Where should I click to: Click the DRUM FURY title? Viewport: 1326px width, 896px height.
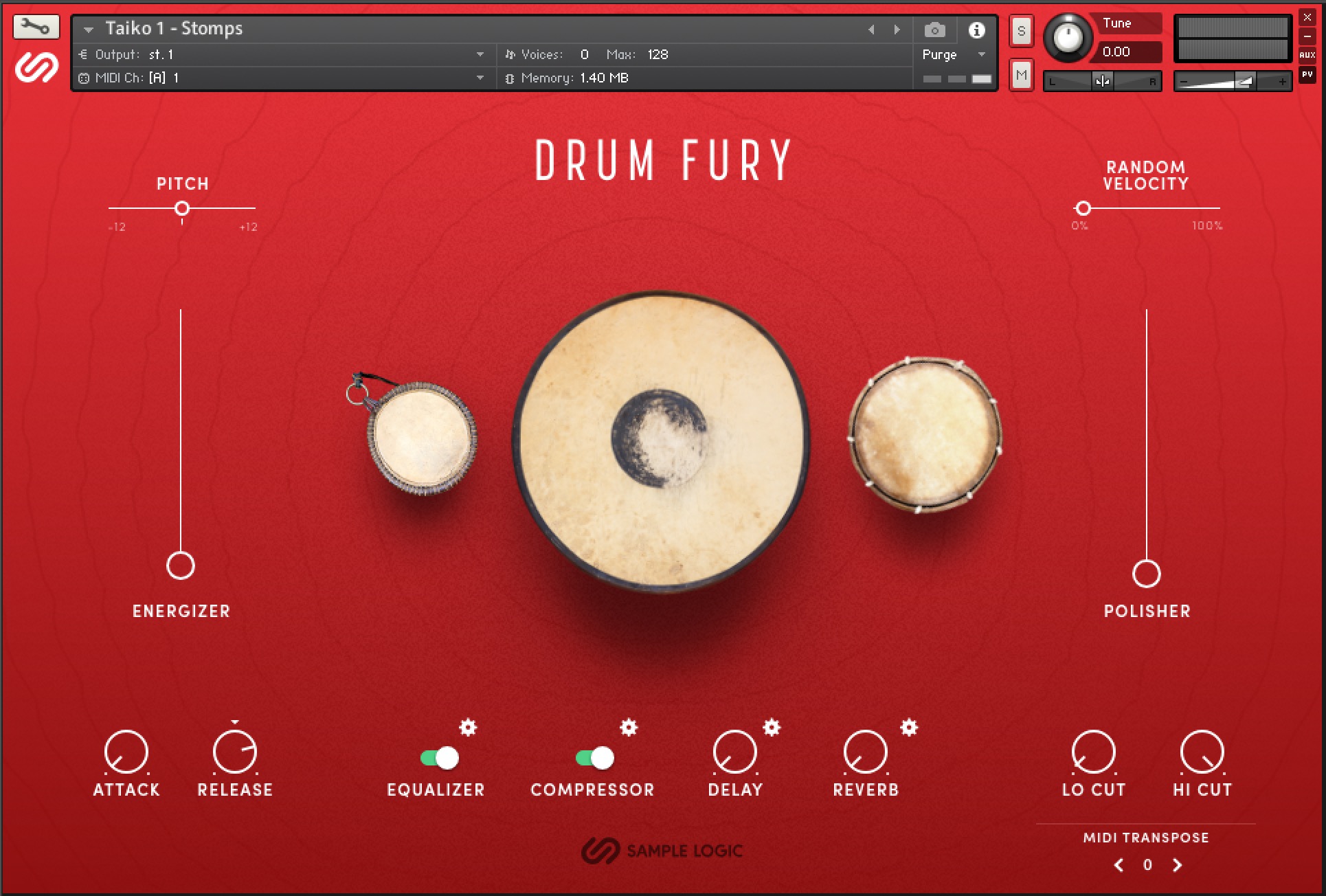(664, 160)
